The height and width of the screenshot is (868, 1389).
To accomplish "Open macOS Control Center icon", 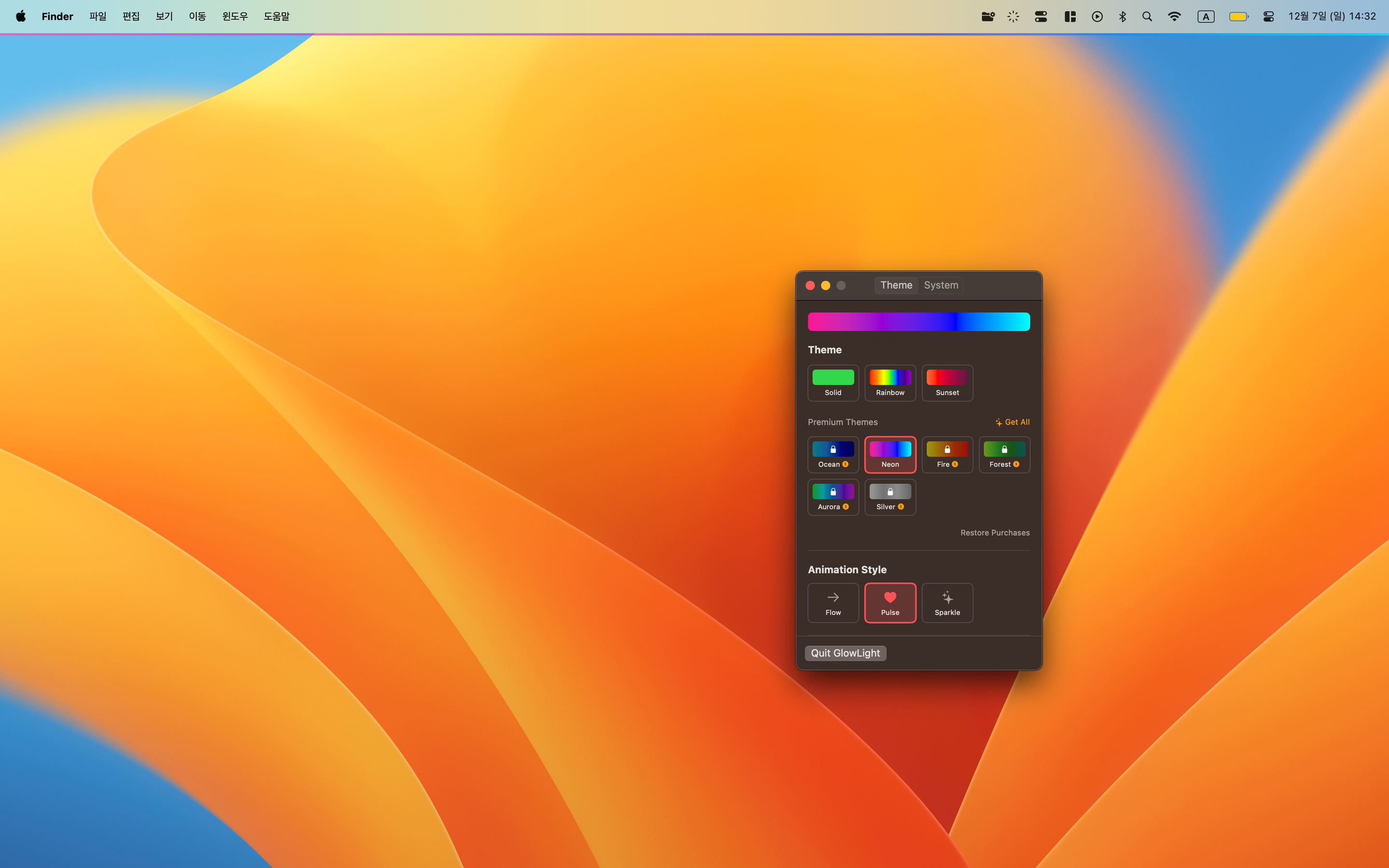I will tap(1268, 17).
